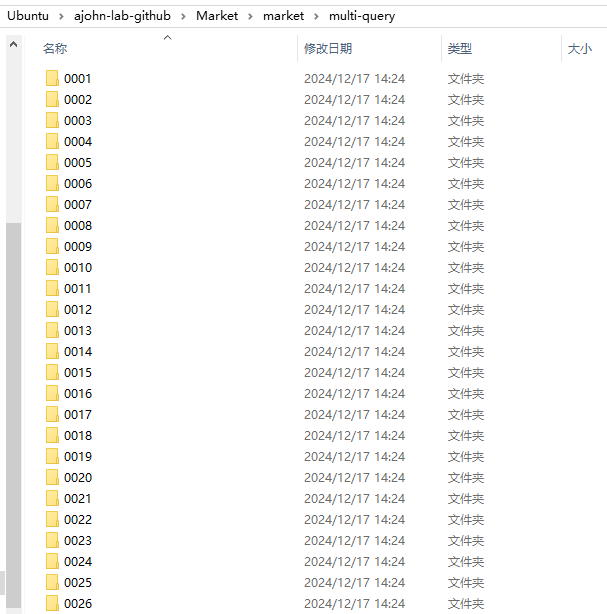Screen dimensions: 607x614
Task: Select the 0016 folder icon
Action: click(52, 394)
